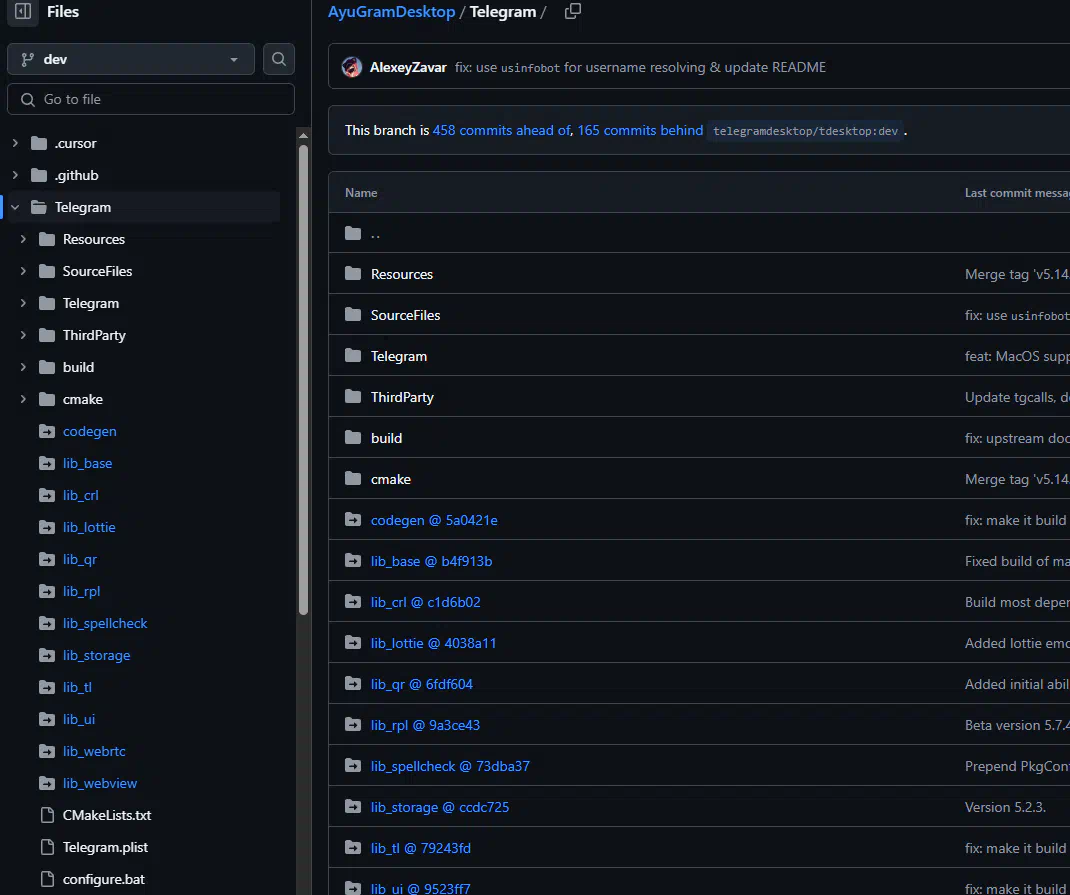This screenshot has width=1070, height=895.
Task: Open Resources folder in the file table
Action: (x=401, y=274)
